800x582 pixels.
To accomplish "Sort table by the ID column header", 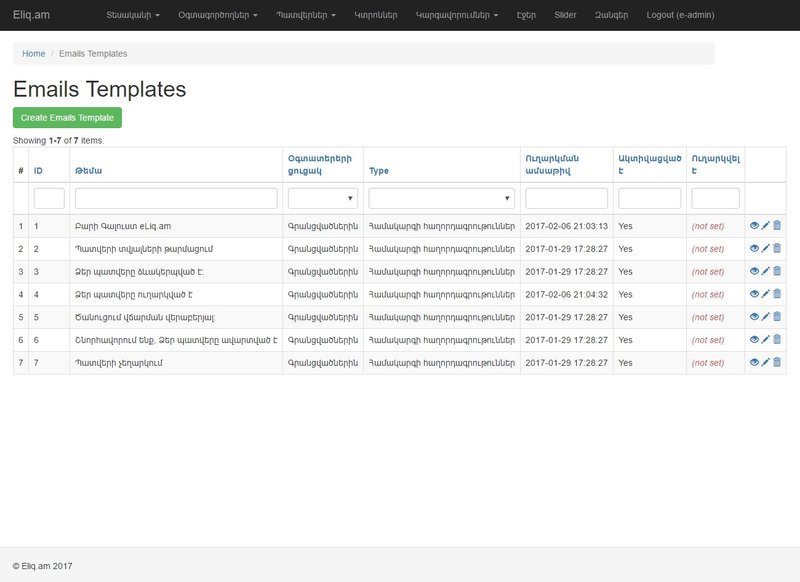I will (x=38, y=171).
